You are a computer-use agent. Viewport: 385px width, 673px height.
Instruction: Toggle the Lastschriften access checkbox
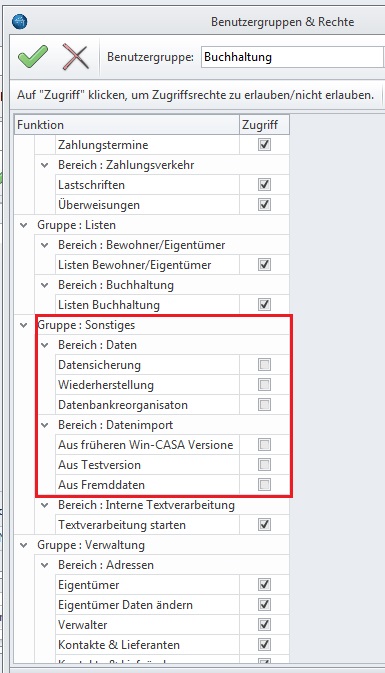pyautogui.click(x=264, y=185)
